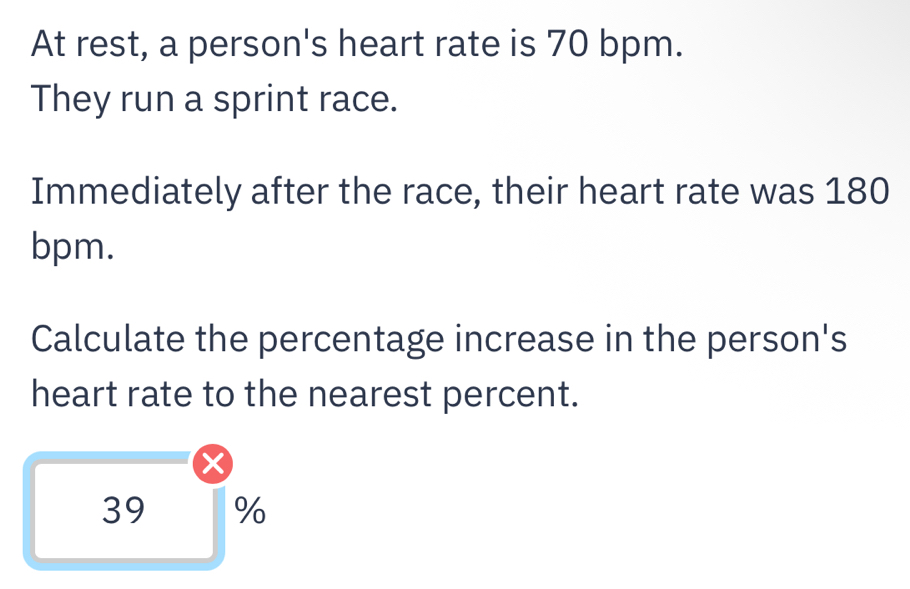Click the word "percent." ending the question
Screen dimensions: 910x589
coord(511,396)
